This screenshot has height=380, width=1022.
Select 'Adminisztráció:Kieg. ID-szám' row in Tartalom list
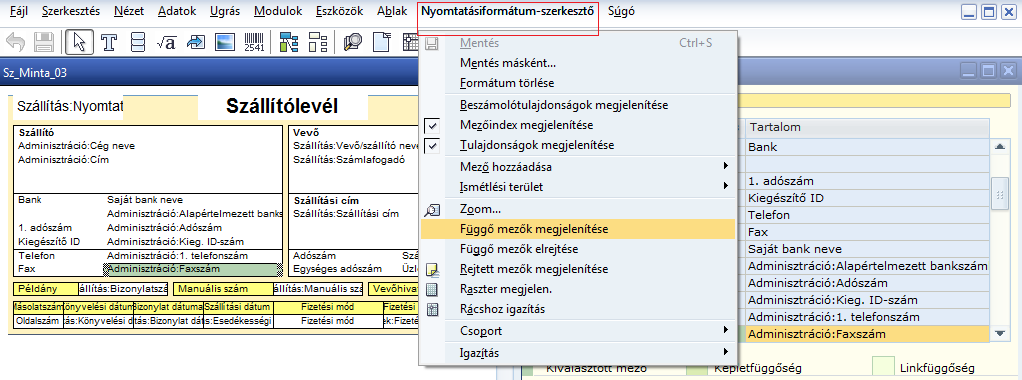[867, 300]
